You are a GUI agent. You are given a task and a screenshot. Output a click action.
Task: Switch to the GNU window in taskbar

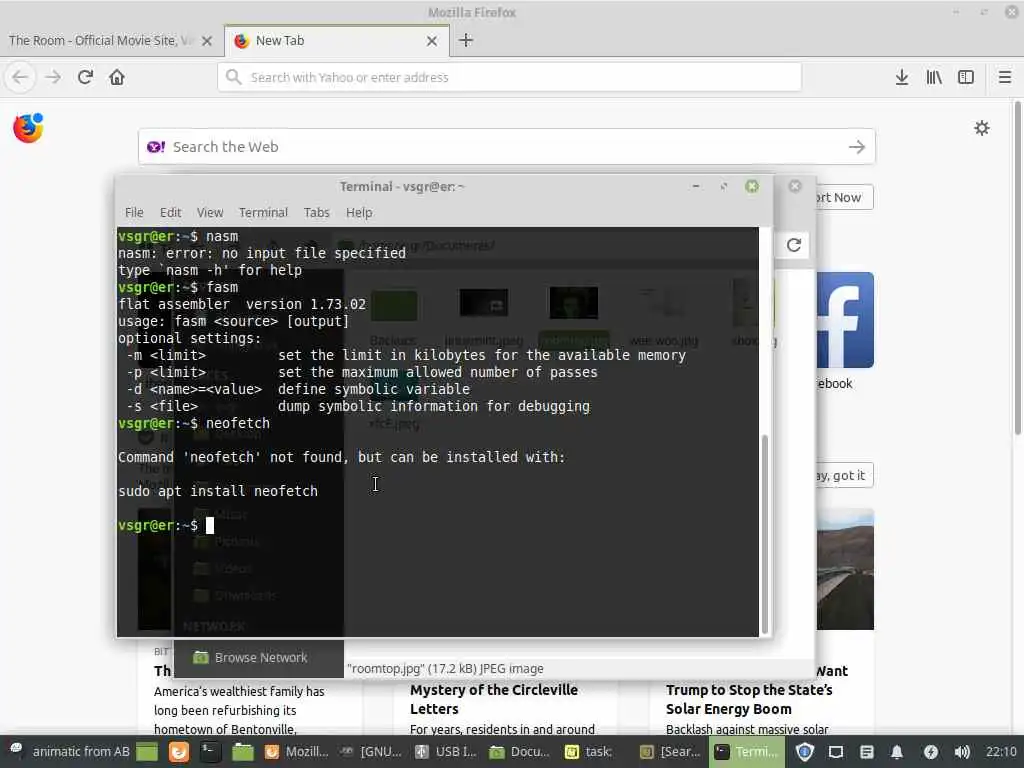click(x=370, y=752)
